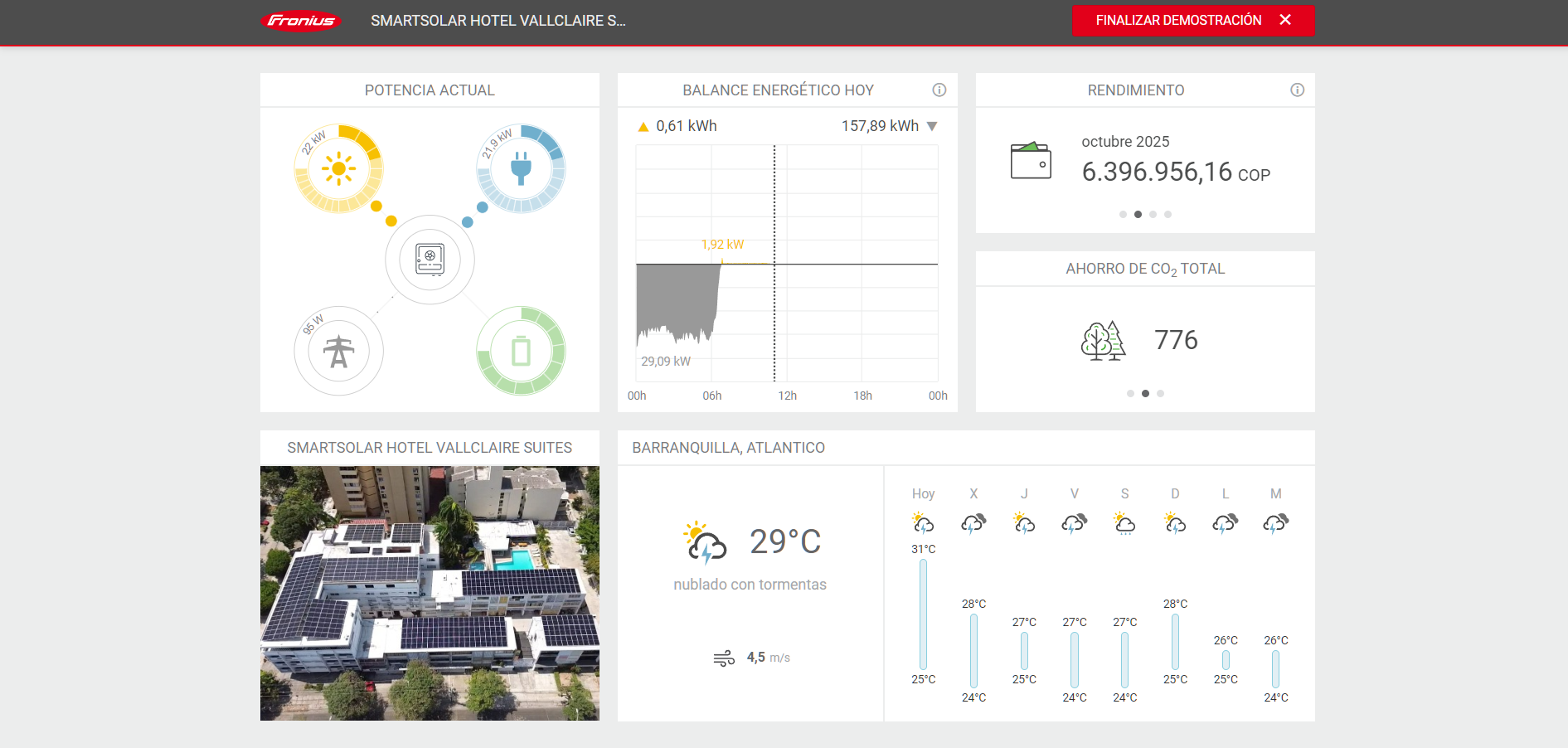Open info icon on Rendimiento panel
Viewport: 1568px width, 748px height.
click(1297, 90)
